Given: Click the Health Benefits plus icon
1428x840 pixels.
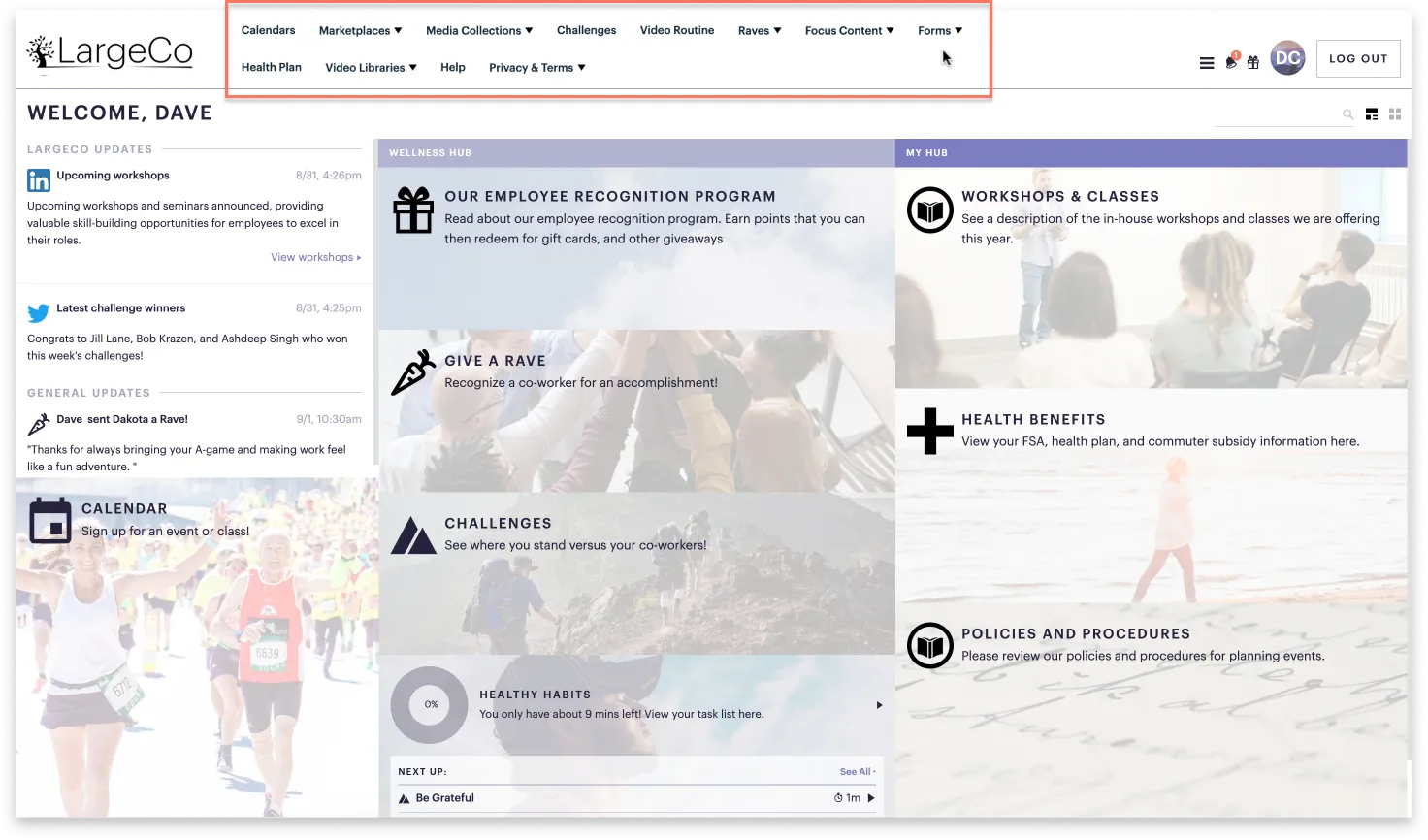Looking at the screenshot, I should tap(930, 431).
